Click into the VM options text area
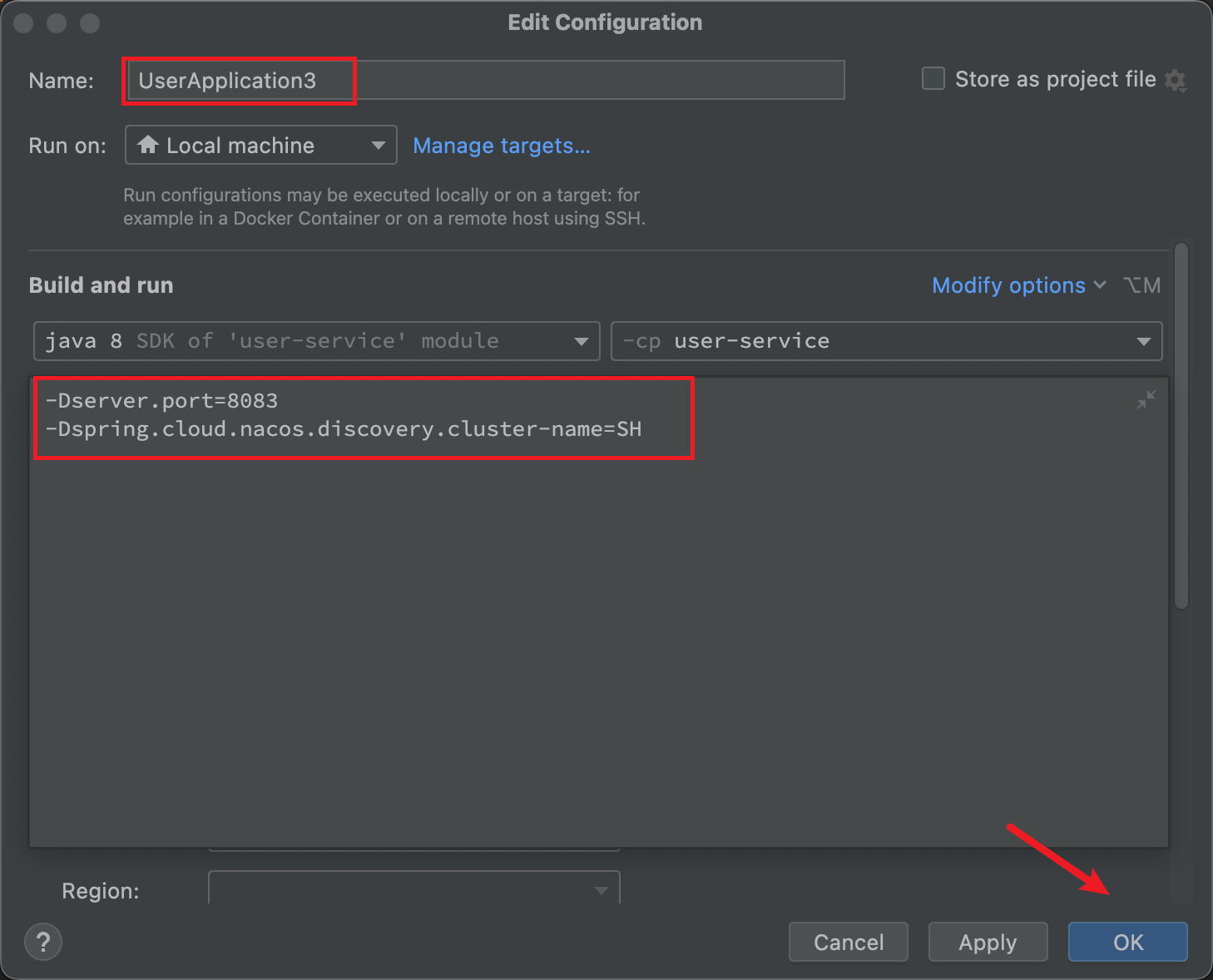The image size is (1213, 980). 599,612
